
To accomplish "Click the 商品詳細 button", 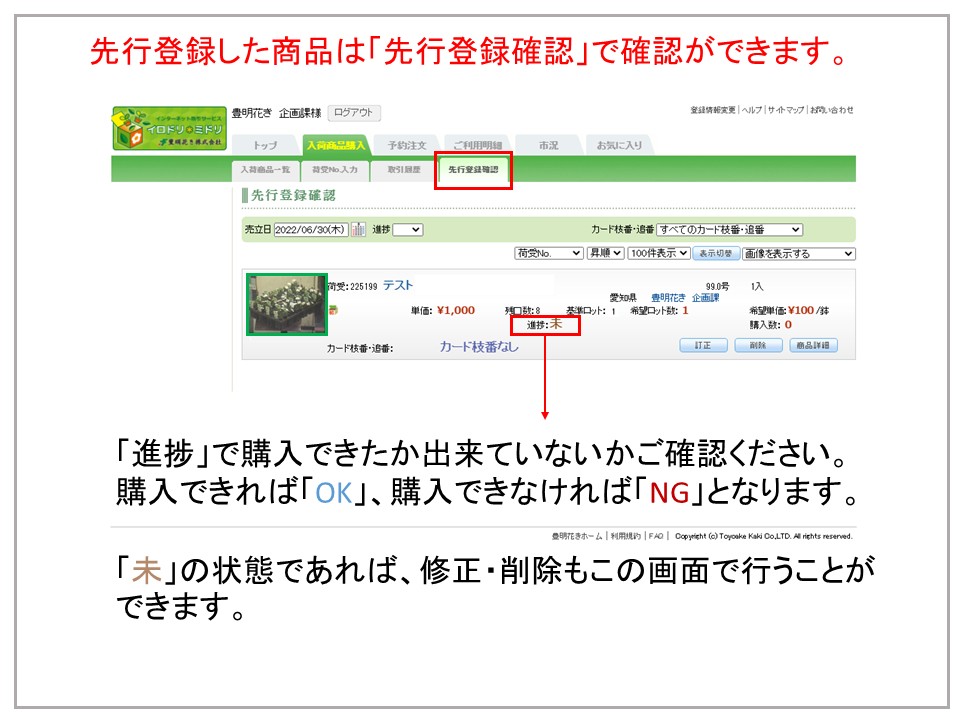I will click(x=813, y=346).
